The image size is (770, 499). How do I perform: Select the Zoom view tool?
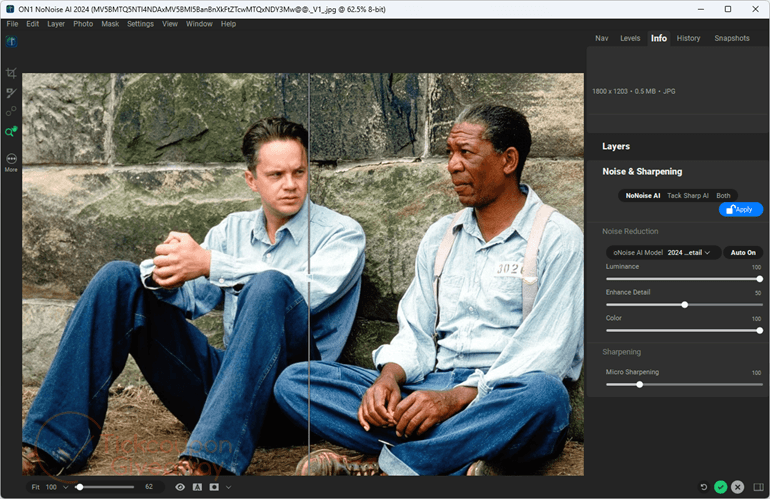tap(11, 132)
